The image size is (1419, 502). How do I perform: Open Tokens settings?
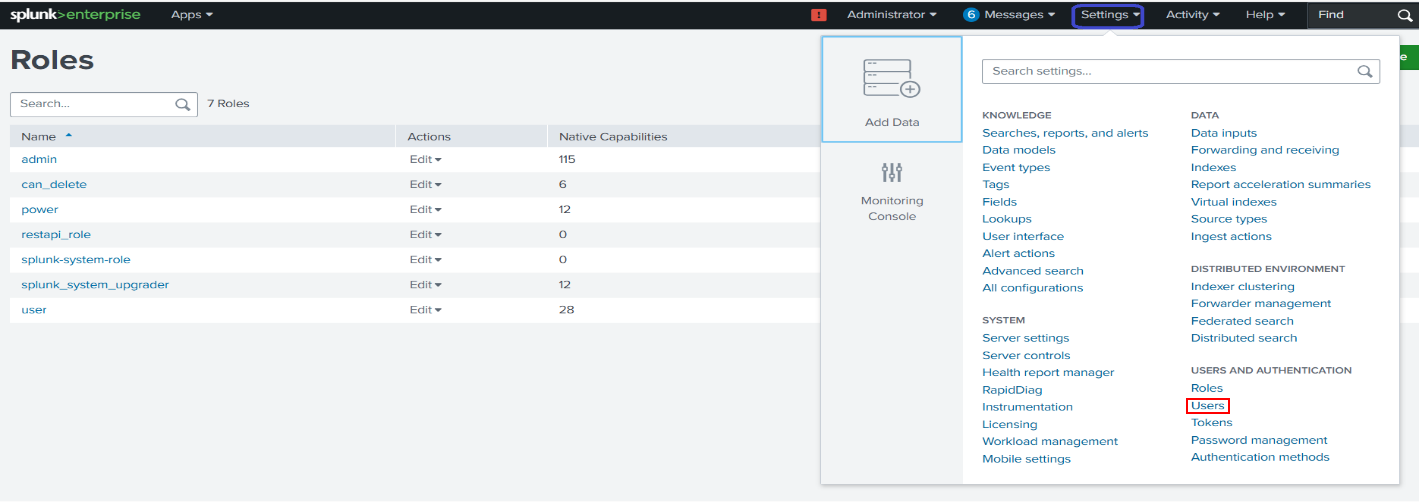point(1212,422)
